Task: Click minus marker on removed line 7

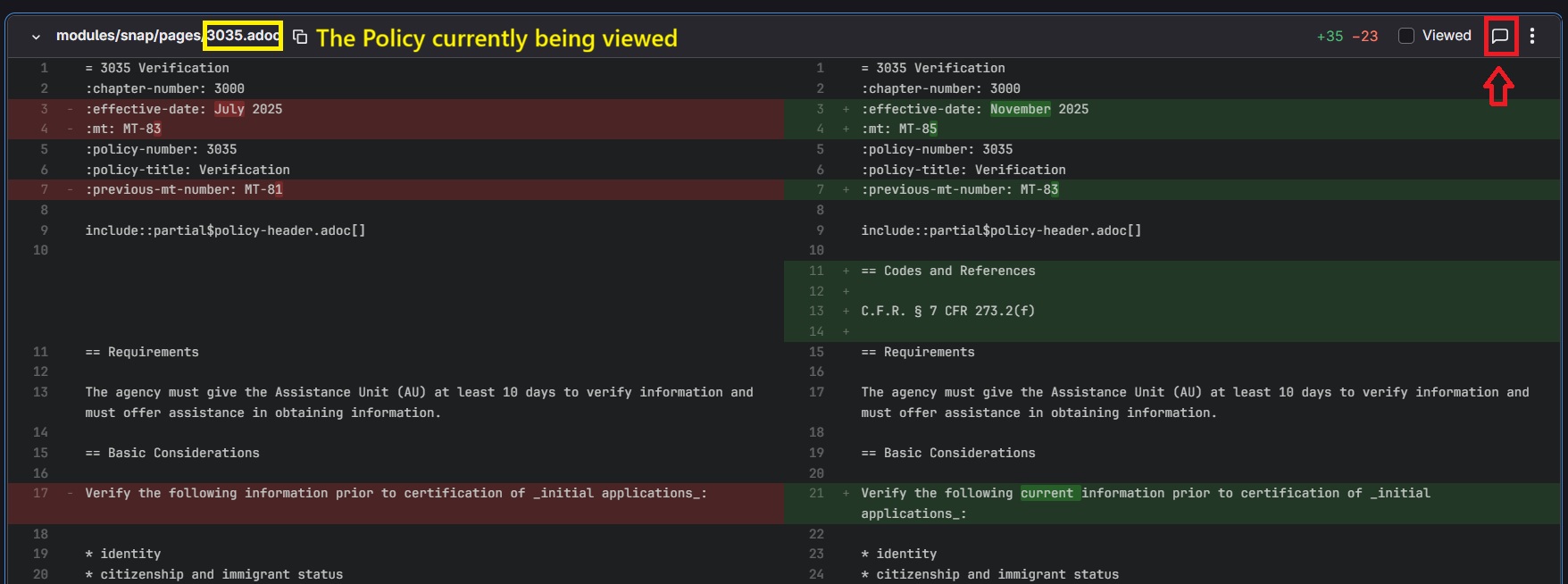Action: 70,189
